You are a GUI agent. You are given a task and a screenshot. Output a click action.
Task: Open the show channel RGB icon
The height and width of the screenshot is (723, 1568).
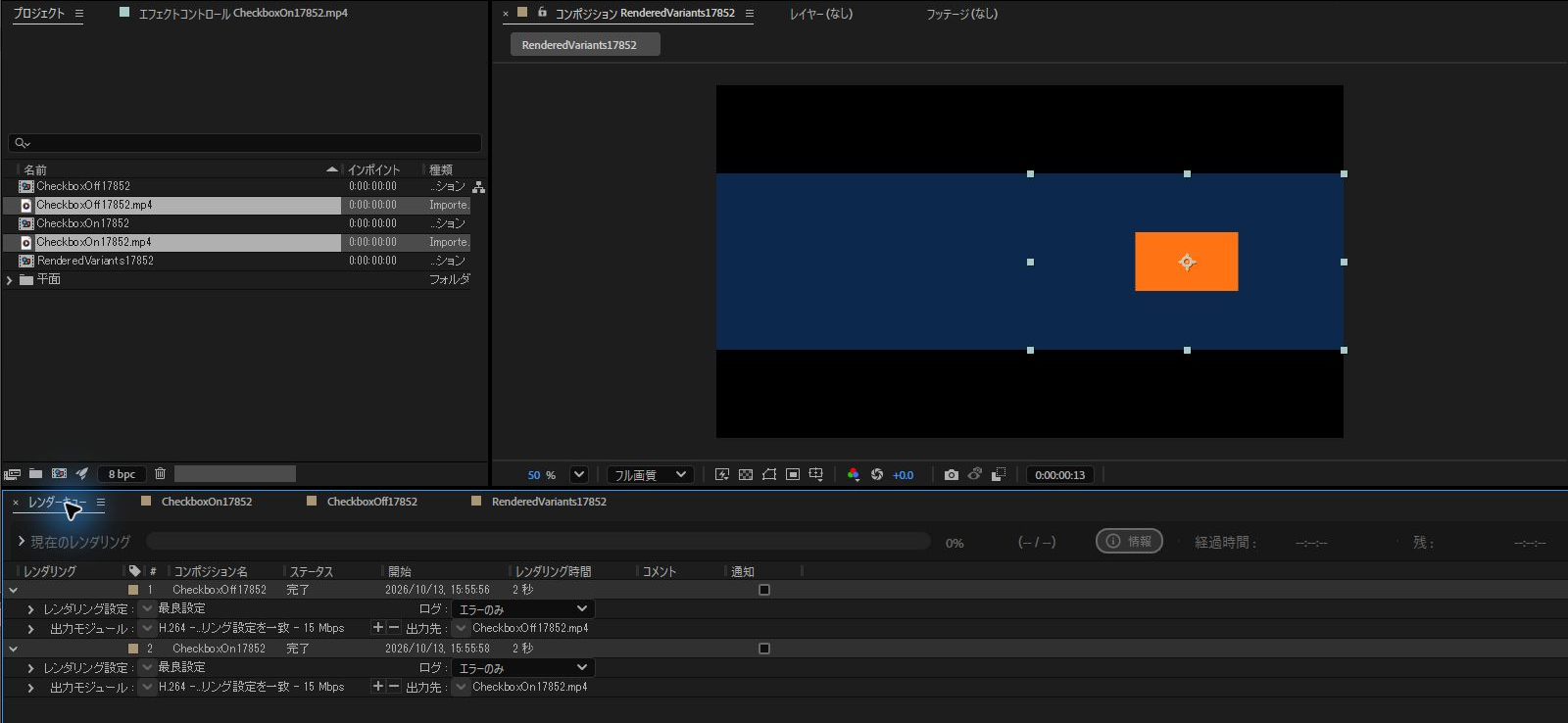pyautogui.click(x=854, y=475)
